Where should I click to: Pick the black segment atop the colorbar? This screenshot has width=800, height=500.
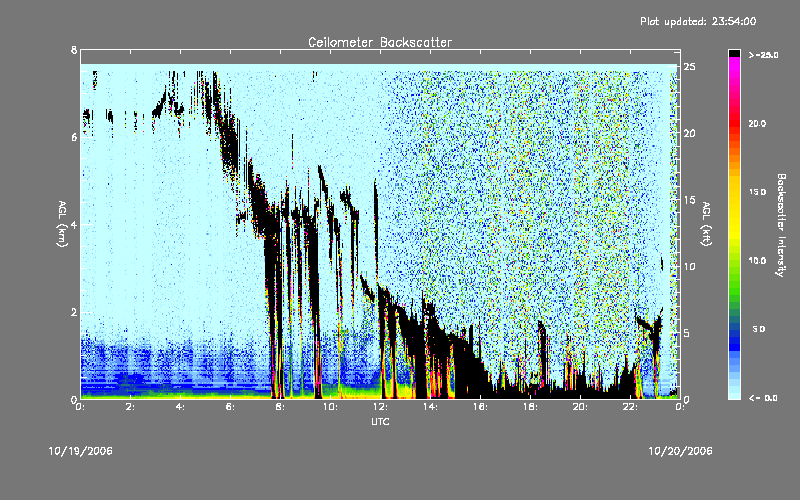click(x=734, y=53)
